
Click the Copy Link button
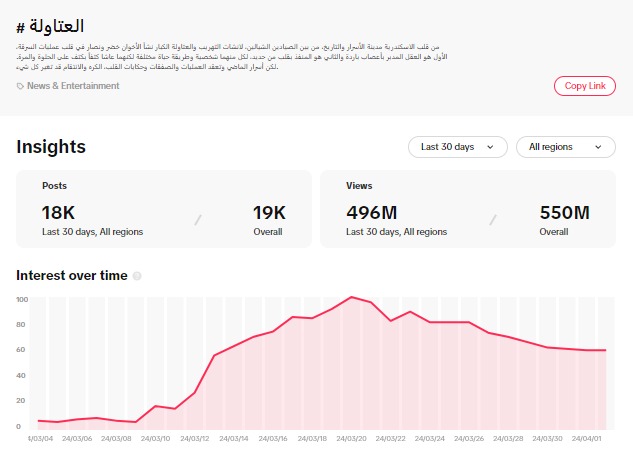tap(584, 86)
